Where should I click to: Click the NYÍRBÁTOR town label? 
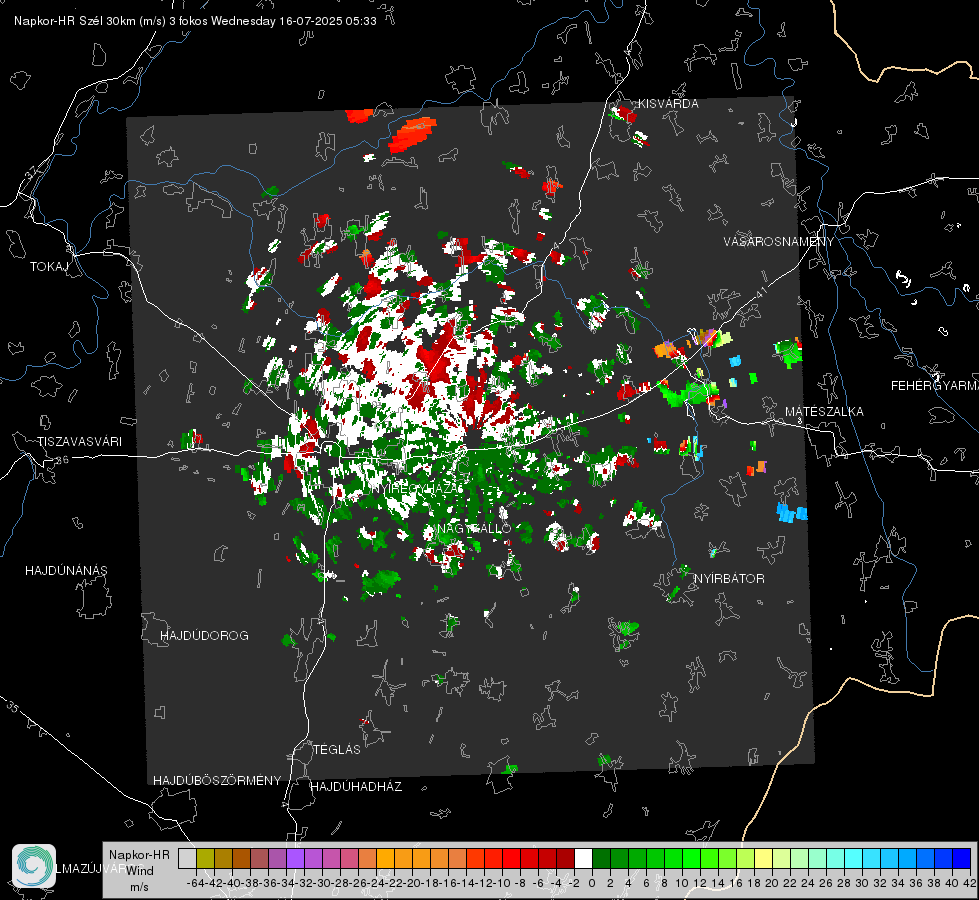tap(729, 579)
